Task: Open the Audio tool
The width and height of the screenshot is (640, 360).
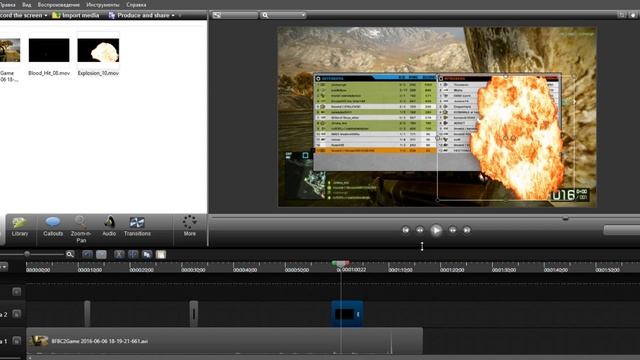Action: (109, 227)
